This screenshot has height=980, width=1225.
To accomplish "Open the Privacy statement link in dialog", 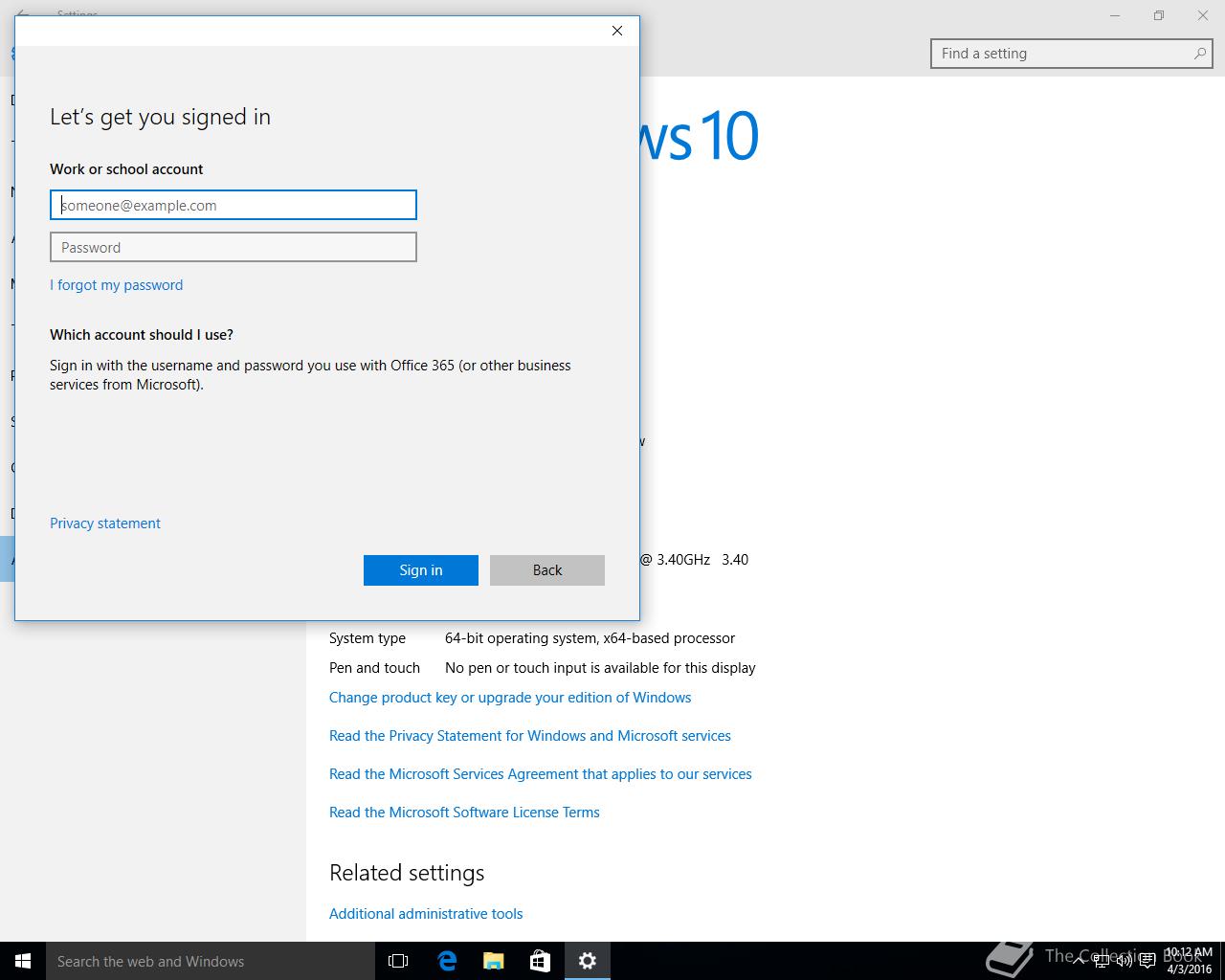I will pos(105,523).
